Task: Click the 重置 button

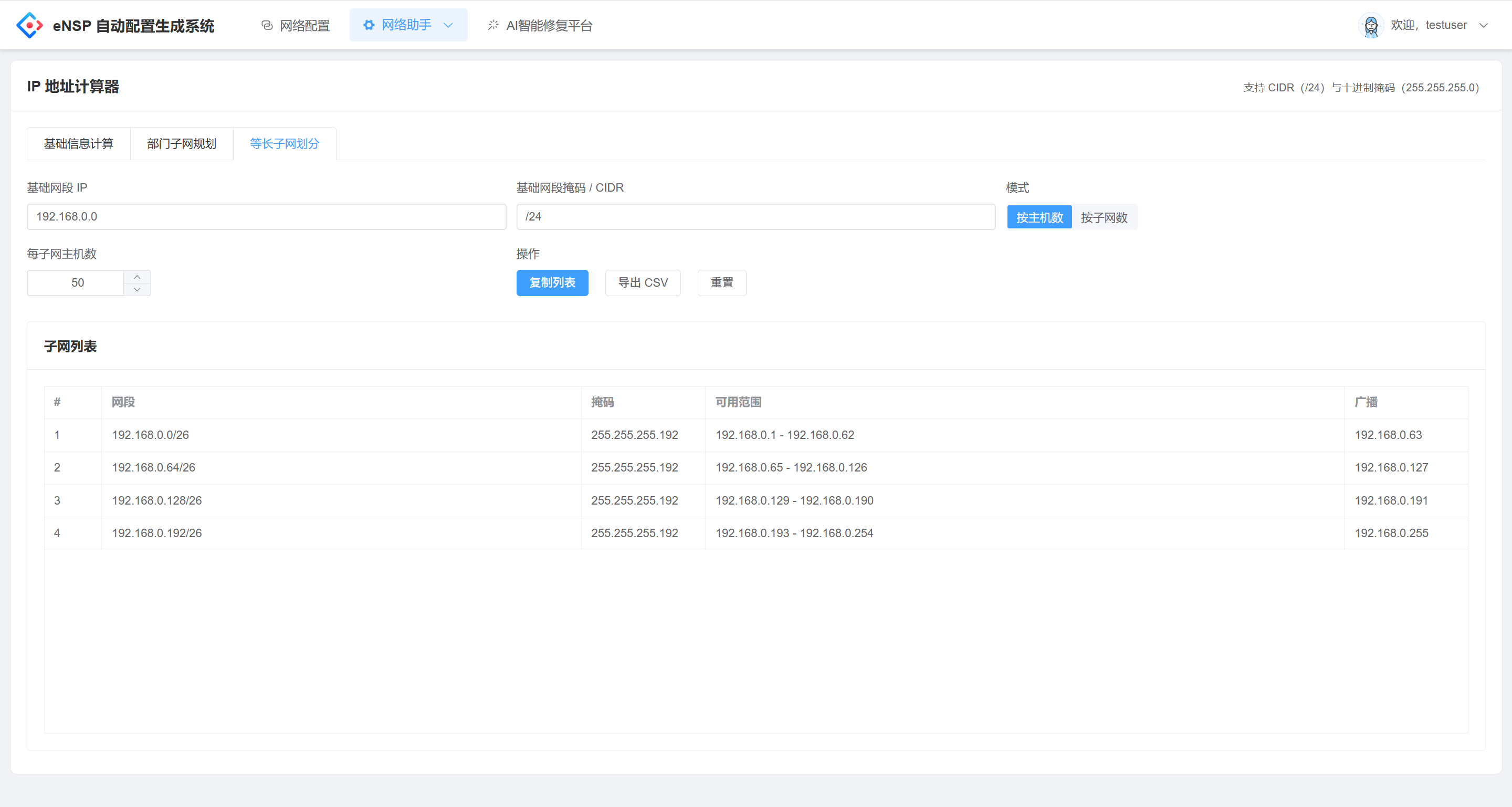Action: (x=721, y=283)
